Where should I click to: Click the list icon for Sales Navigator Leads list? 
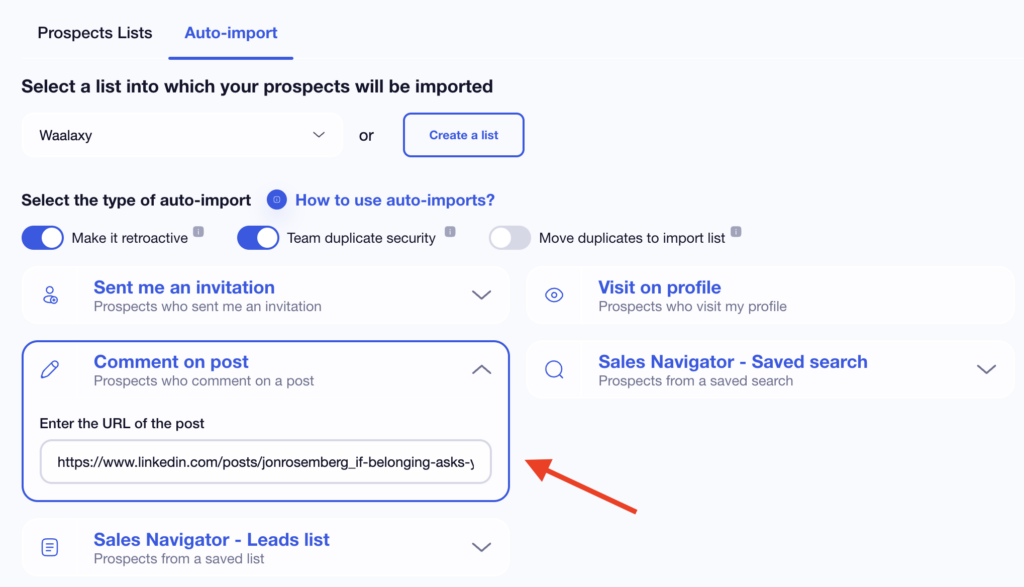pyautogui.click(x=50, y=547)
